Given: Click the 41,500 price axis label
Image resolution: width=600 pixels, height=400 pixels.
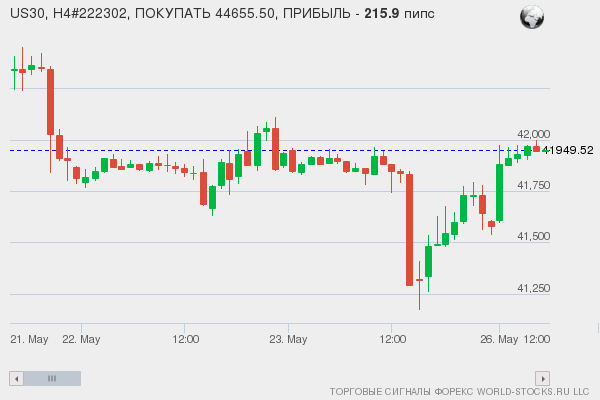Looking at the screenshot, I should [533, 236].
